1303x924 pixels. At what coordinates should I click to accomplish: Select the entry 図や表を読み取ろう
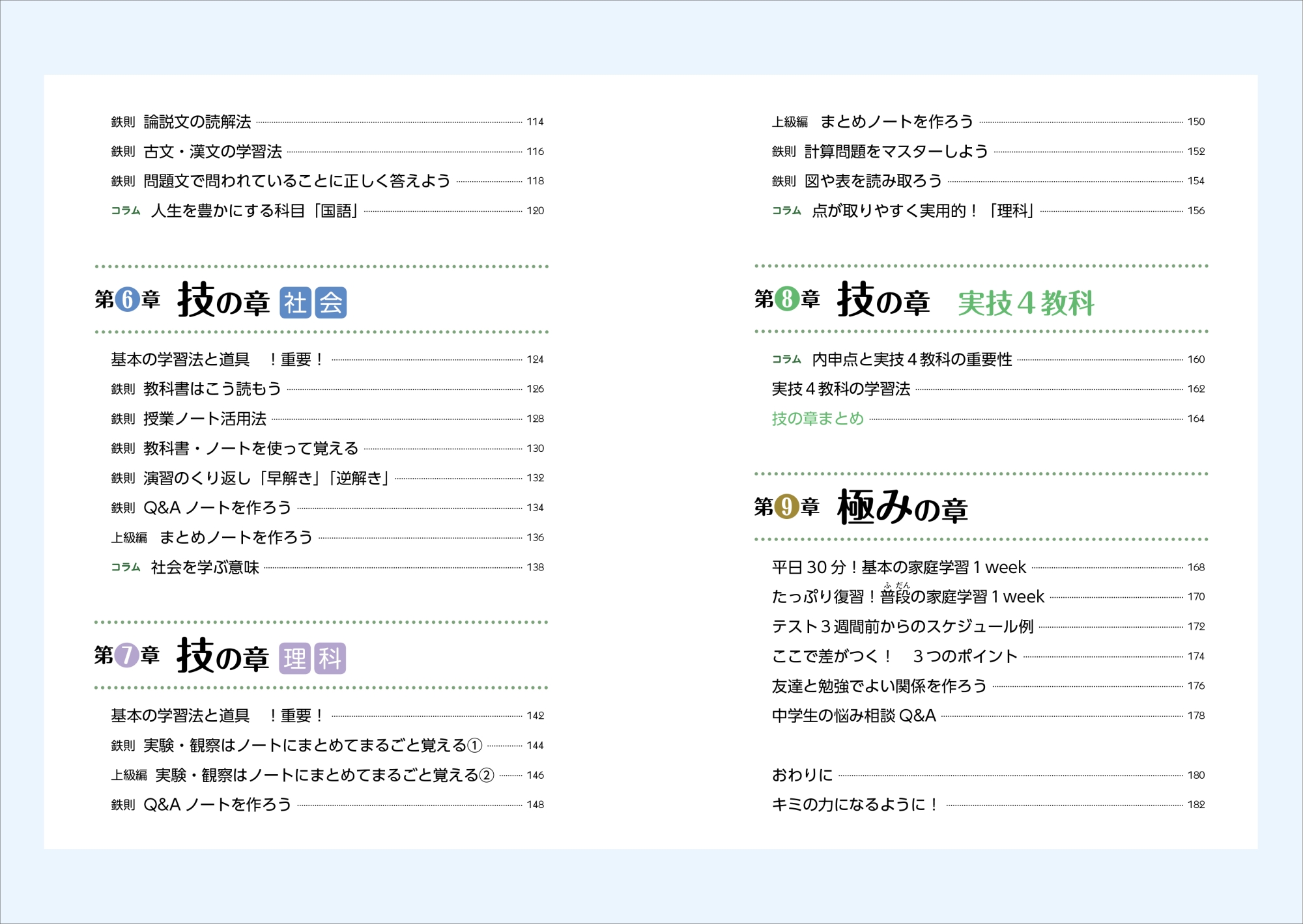874,181
